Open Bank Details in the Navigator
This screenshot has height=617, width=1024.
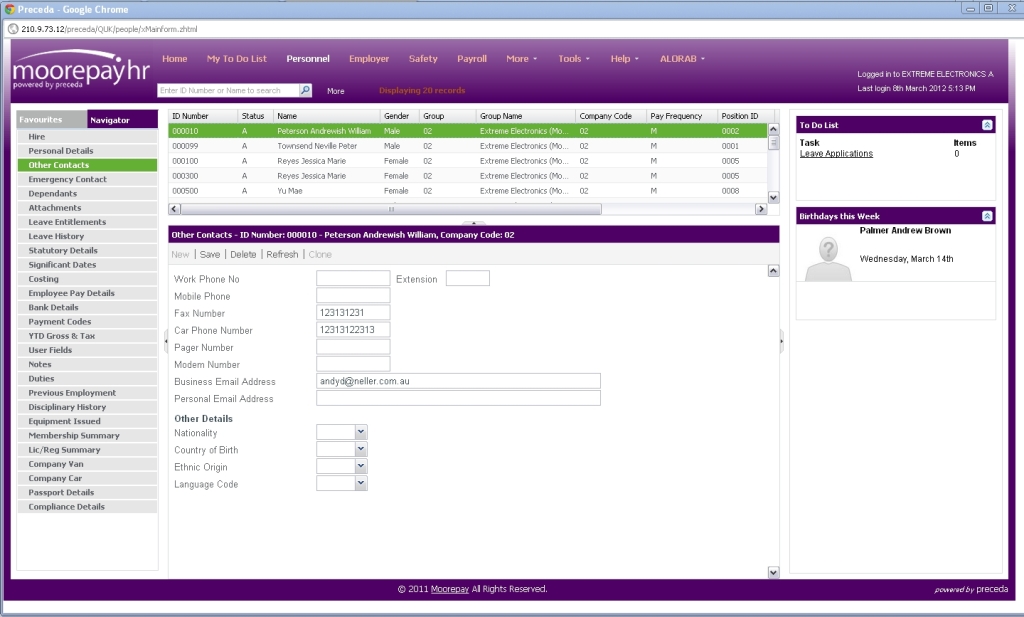tap(88, 308)
